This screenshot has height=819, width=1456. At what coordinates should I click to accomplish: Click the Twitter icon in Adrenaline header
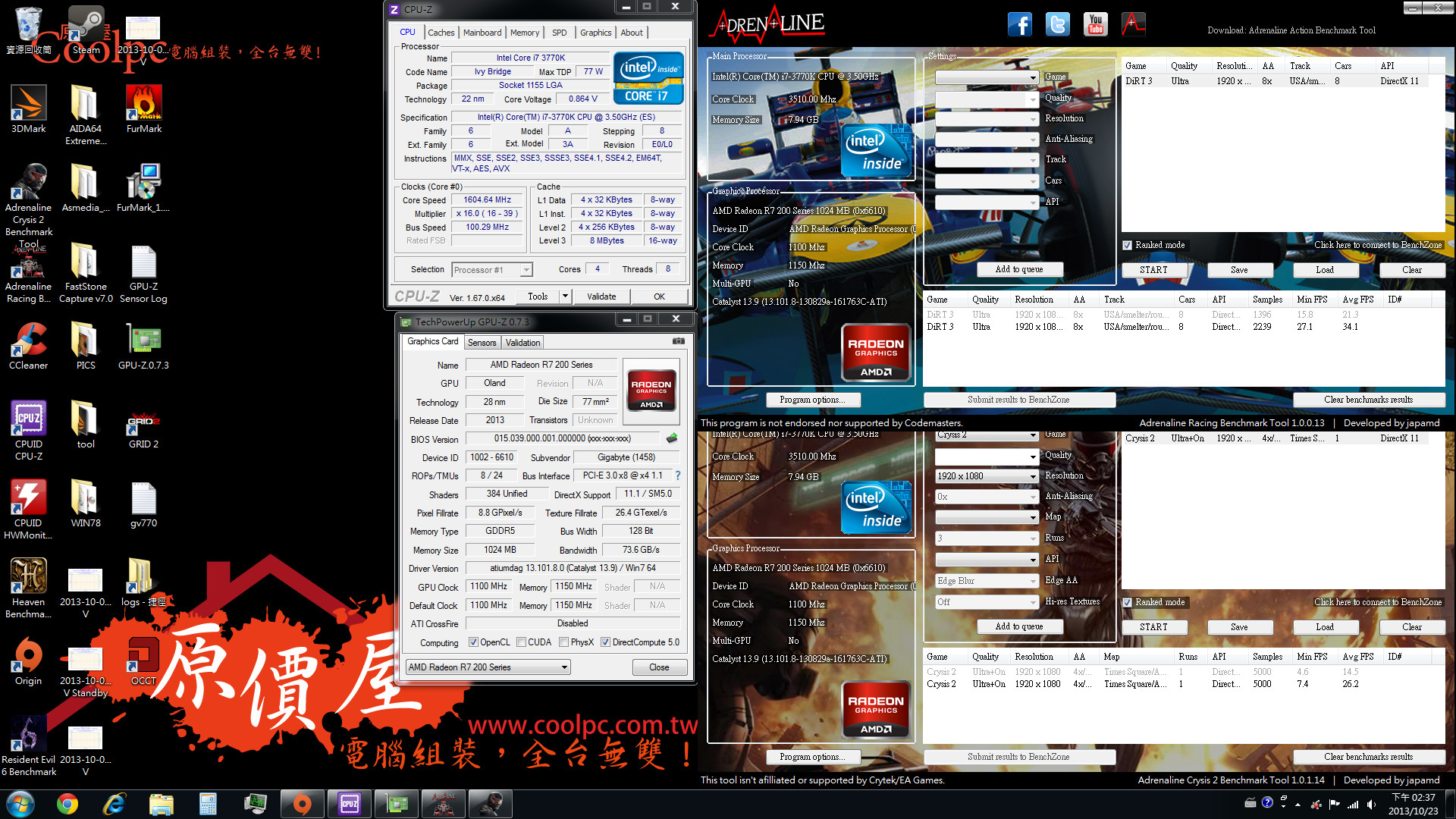pyautogui.click(x=1057, y=24)
